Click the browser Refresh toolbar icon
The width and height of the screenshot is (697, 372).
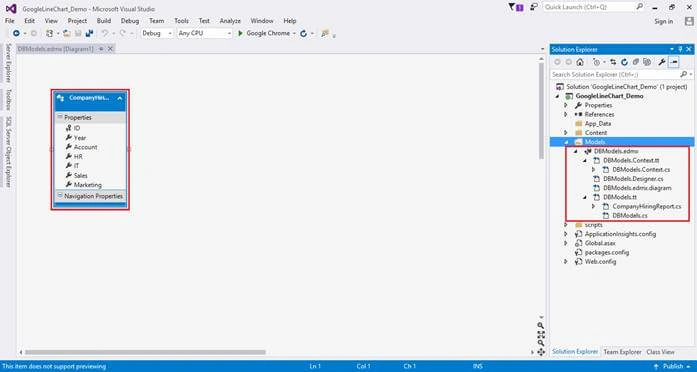click(304, 33)
